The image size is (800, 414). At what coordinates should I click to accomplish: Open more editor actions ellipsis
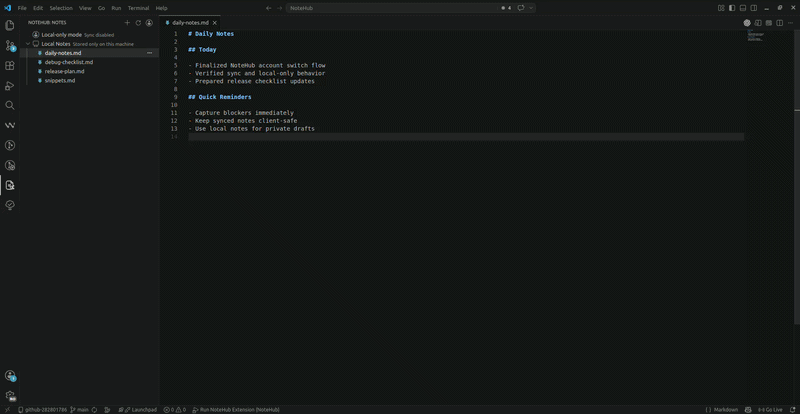790,23
